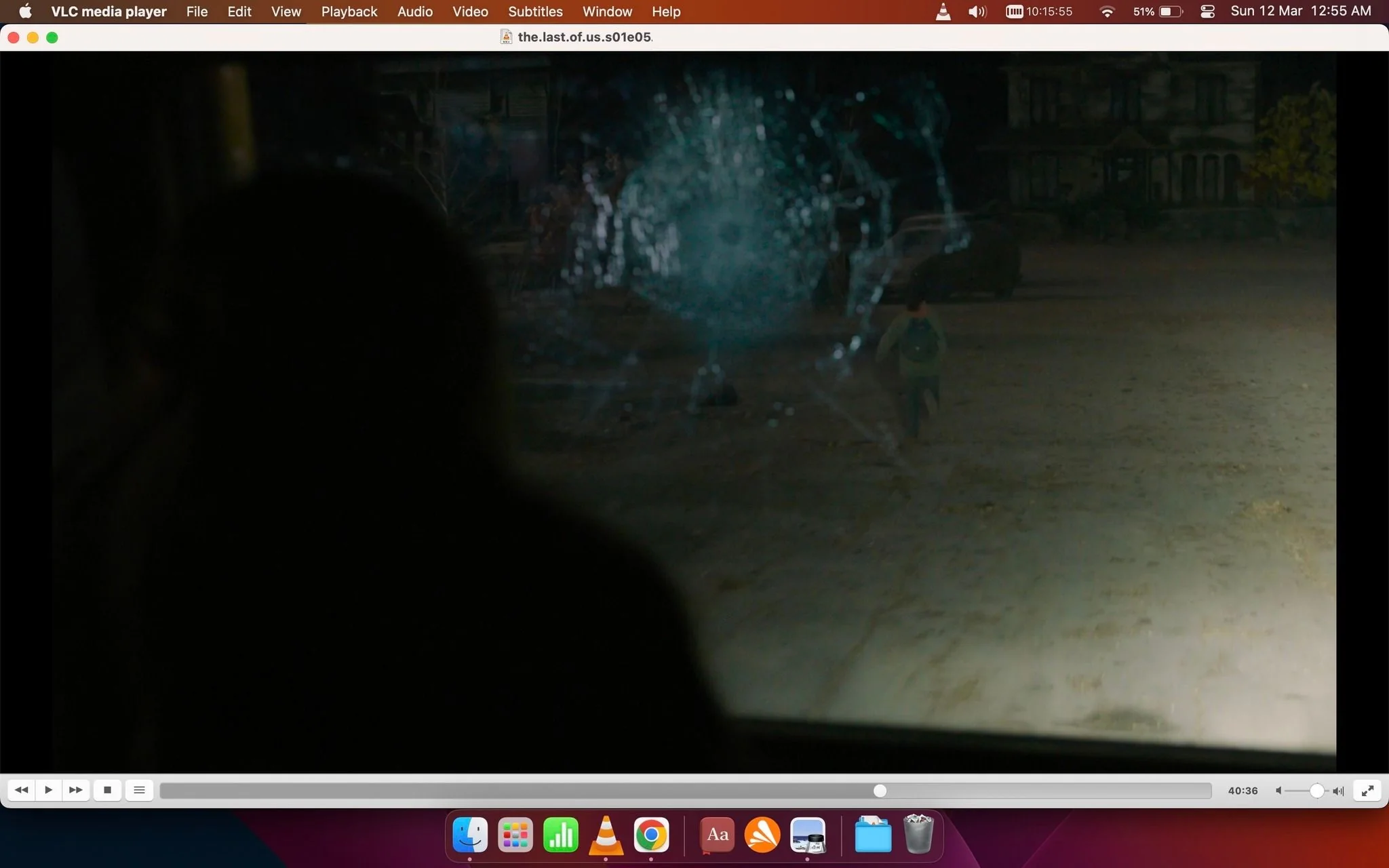Click the volume slider knob

[x=1316, y=791]
